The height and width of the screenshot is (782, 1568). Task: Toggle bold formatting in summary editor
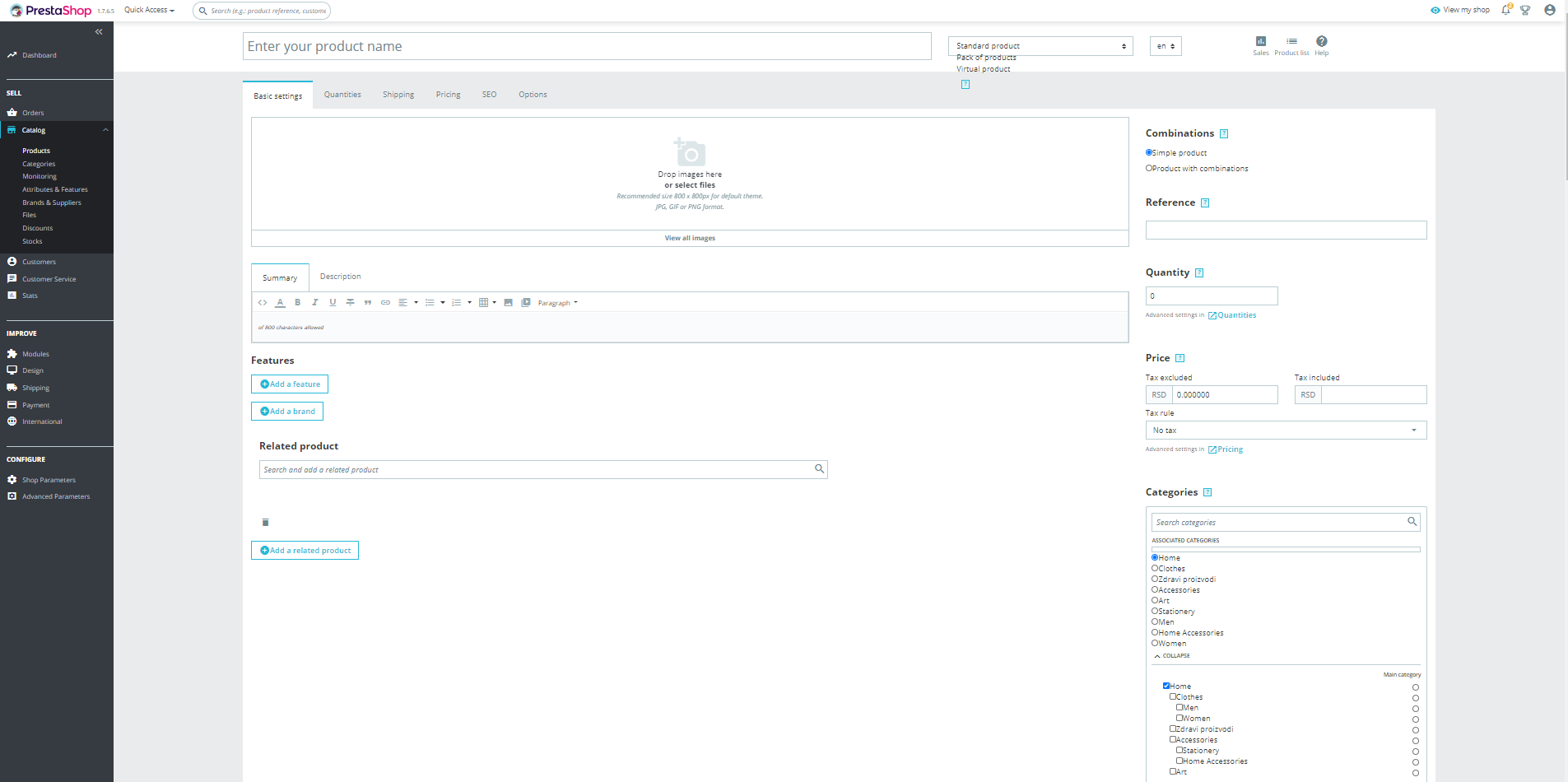tap(298, 303)
